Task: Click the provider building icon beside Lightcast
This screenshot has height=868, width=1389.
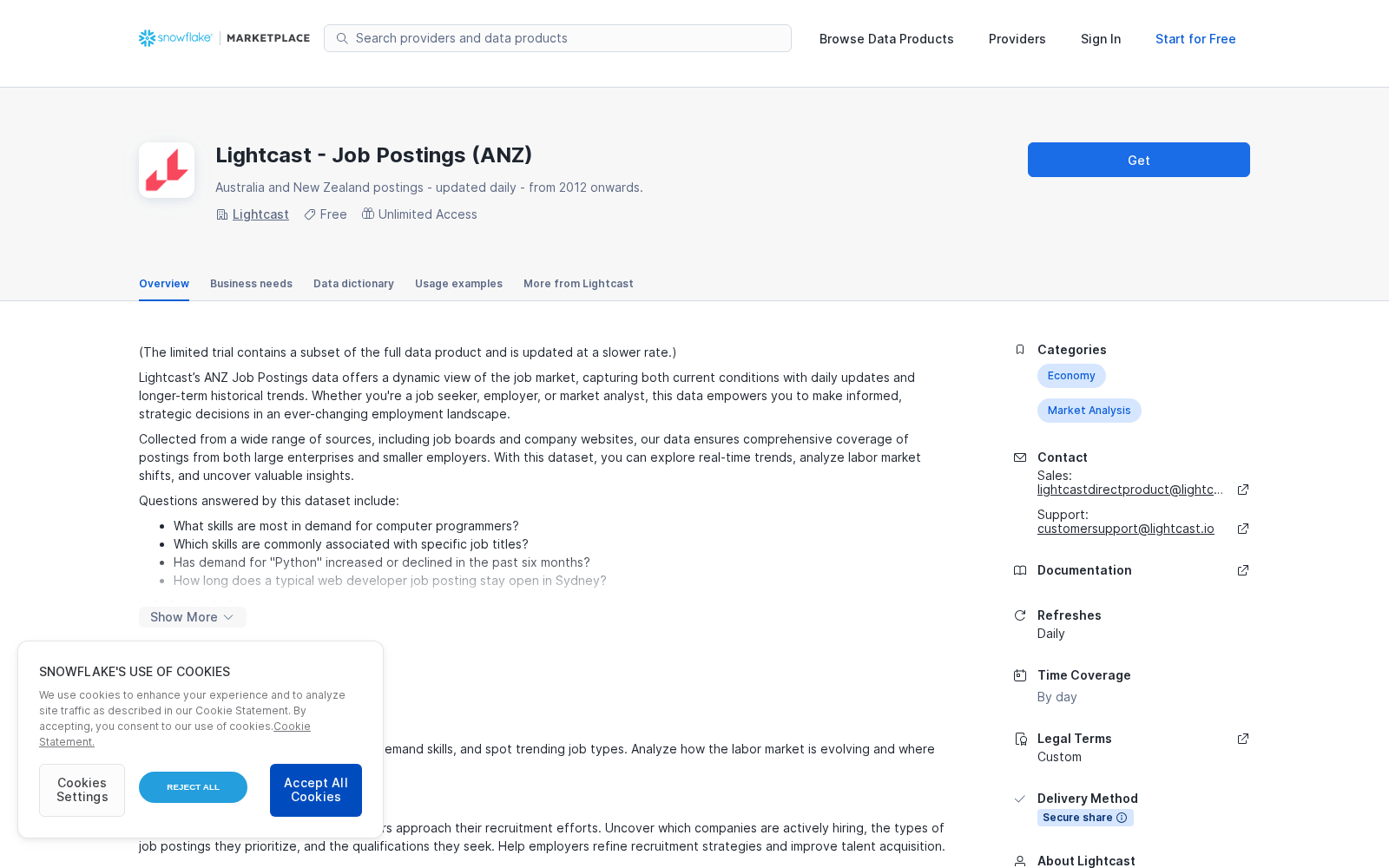Action: (x=222, y=214)
